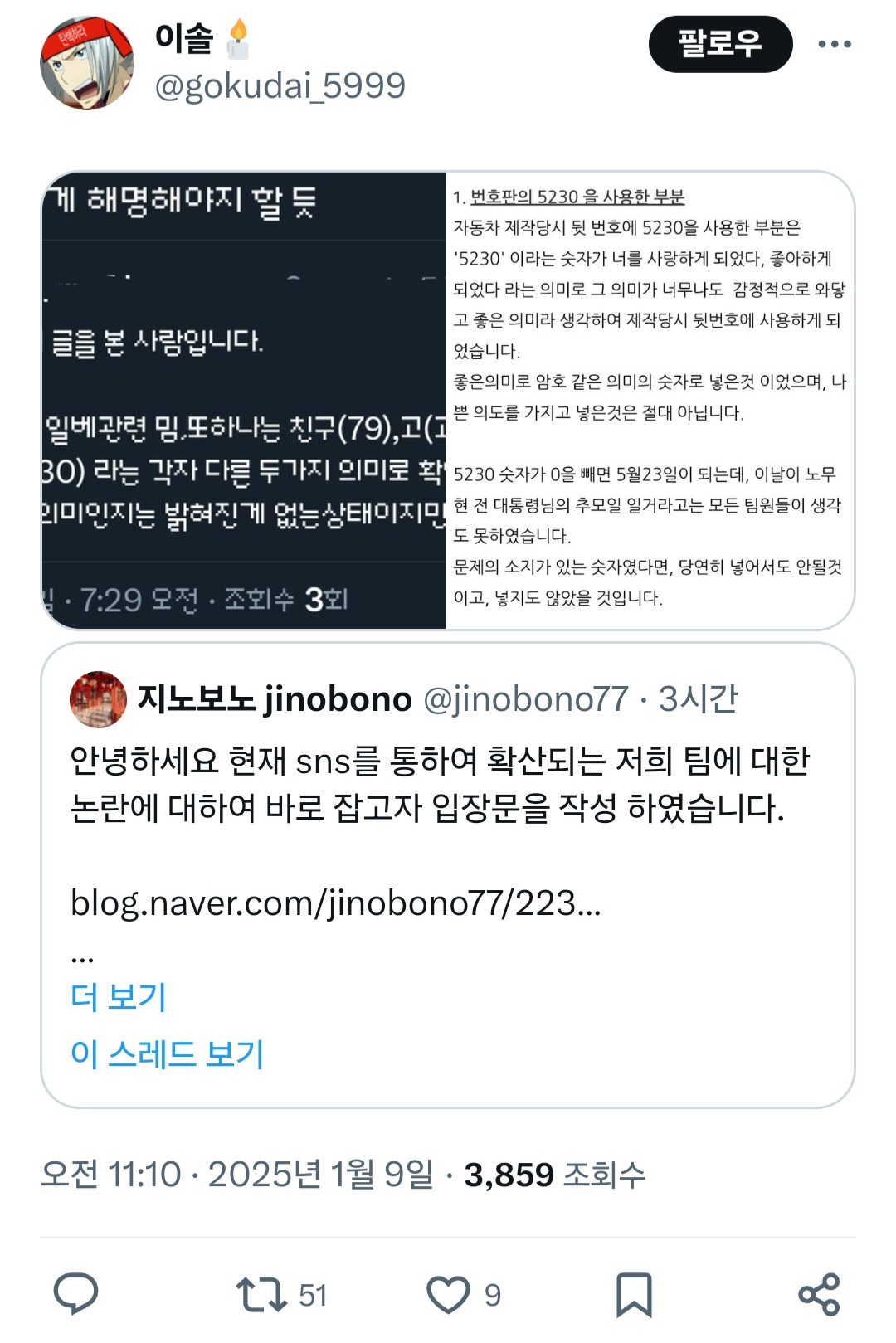Expand the quoted post with 더 보기
896x1343 pixels.
click(x=119, y=996)
